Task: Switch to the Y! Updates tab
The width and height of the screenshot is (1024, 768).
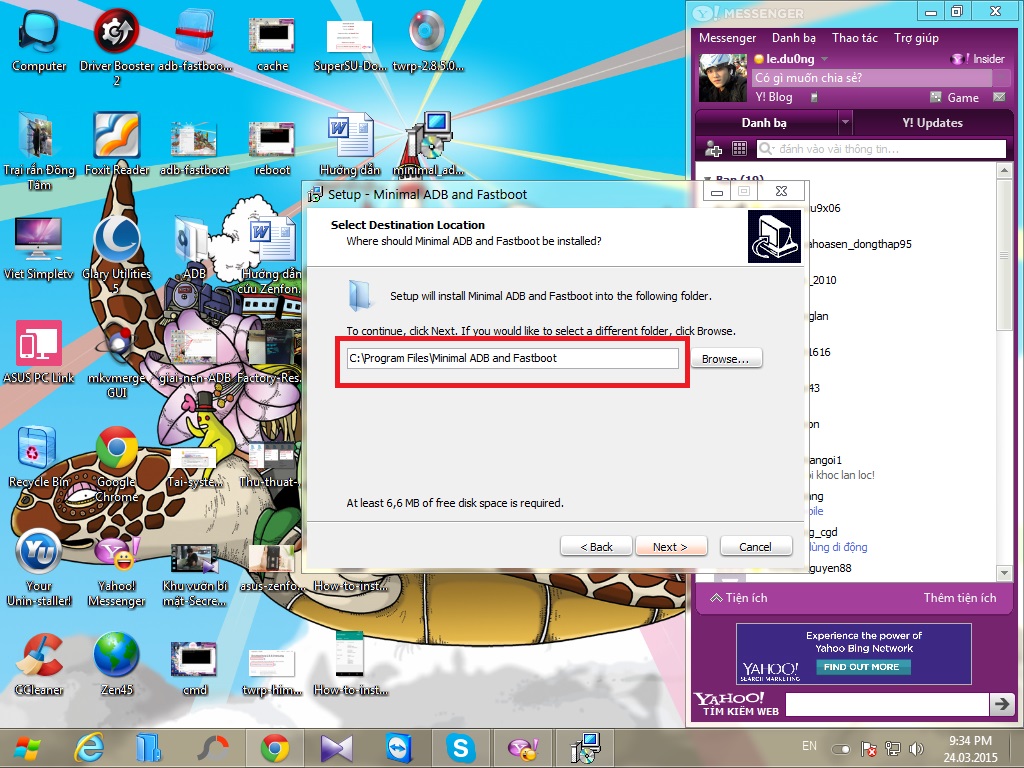Action: tap(932, 123)
